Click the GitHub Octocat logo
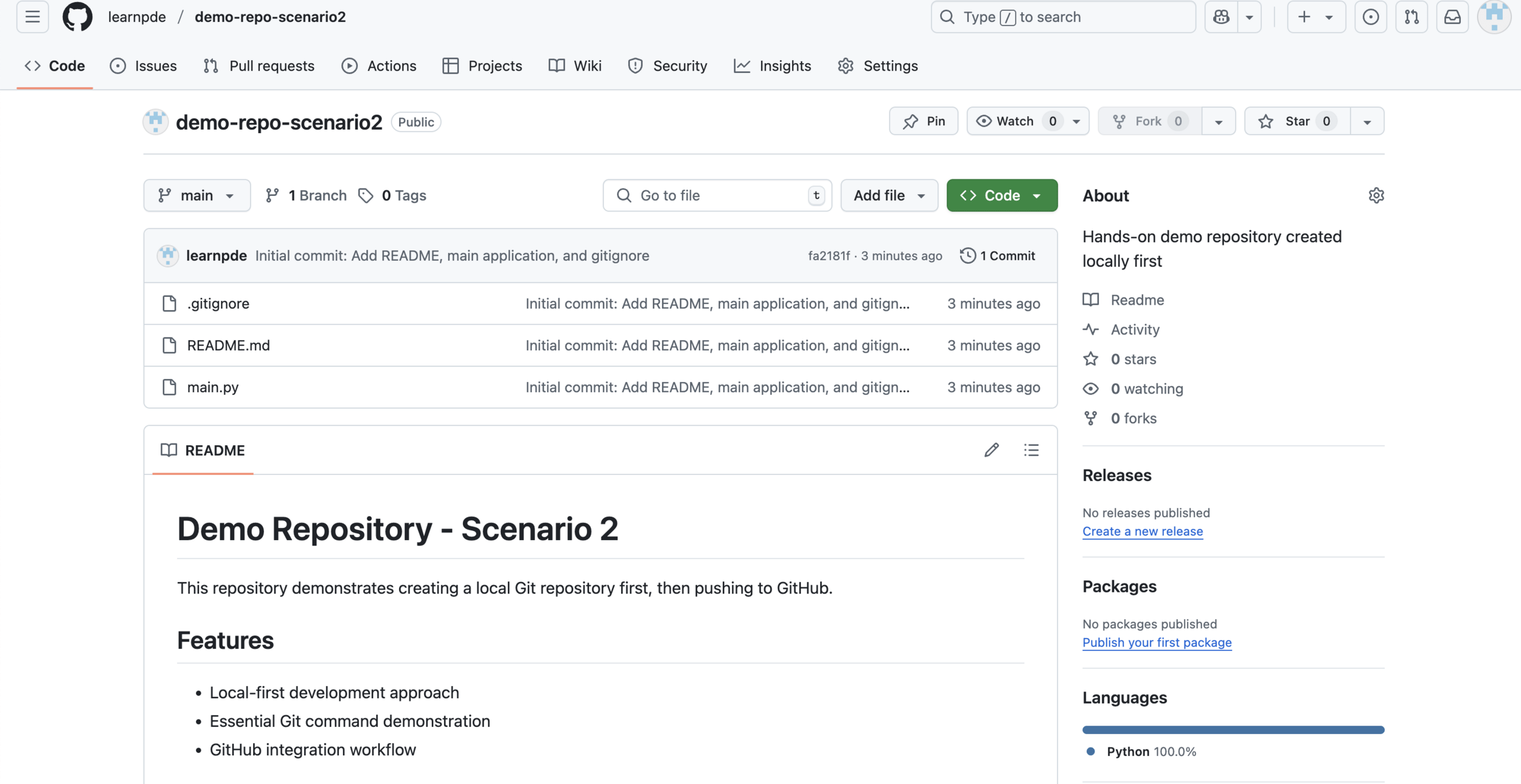 point(77,17)
